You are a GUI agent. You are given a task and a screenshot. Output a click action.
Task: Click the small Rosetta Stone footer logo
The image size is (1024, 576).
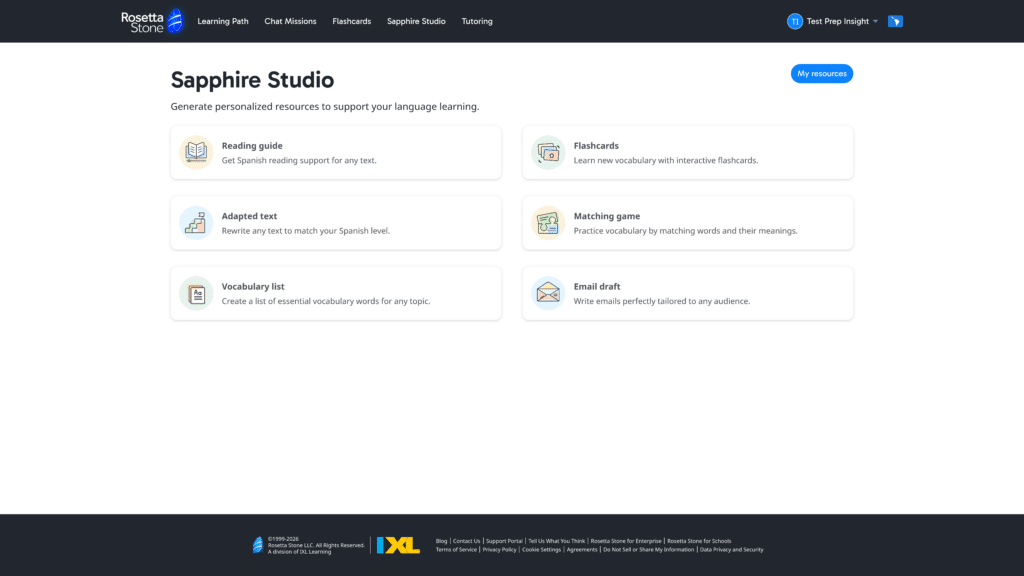pos(258,545)
